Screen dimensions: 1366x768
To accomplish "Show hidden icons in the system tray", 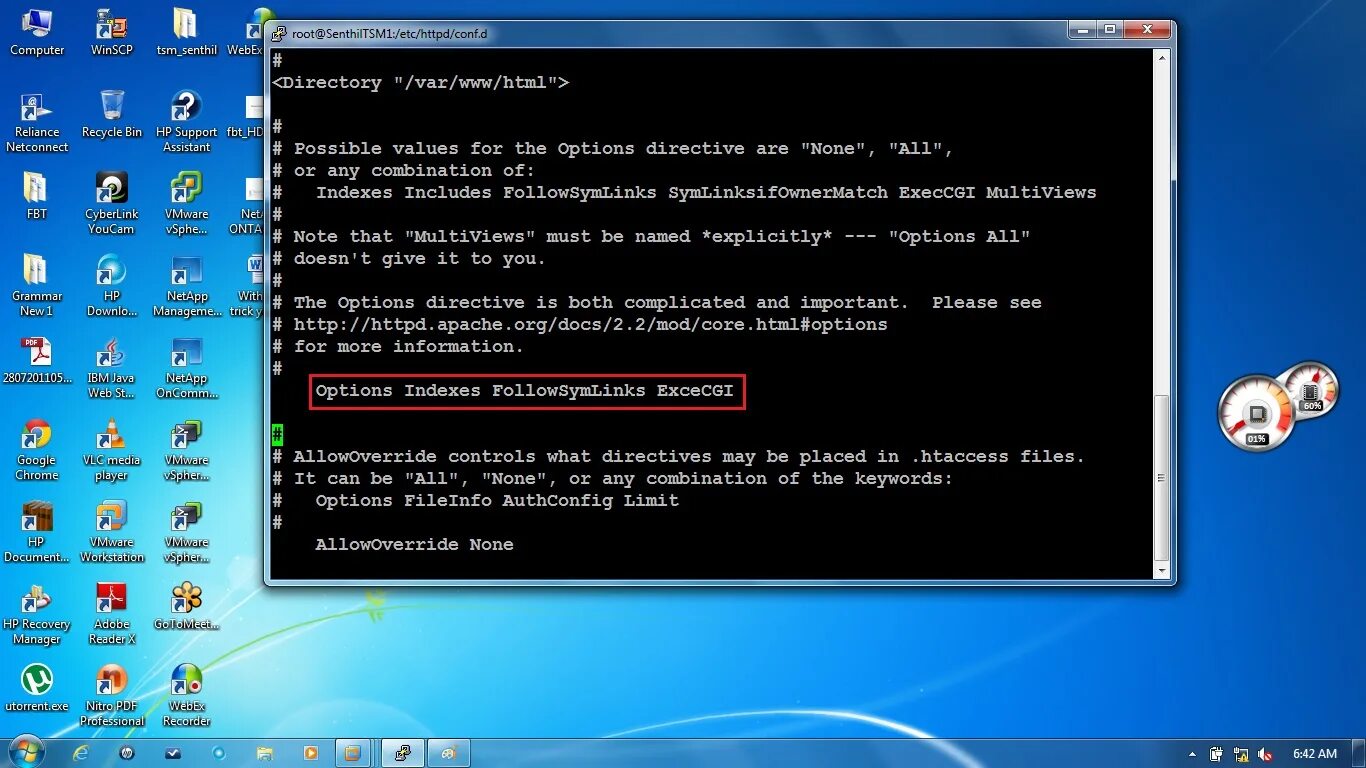I will [1191, 753].
